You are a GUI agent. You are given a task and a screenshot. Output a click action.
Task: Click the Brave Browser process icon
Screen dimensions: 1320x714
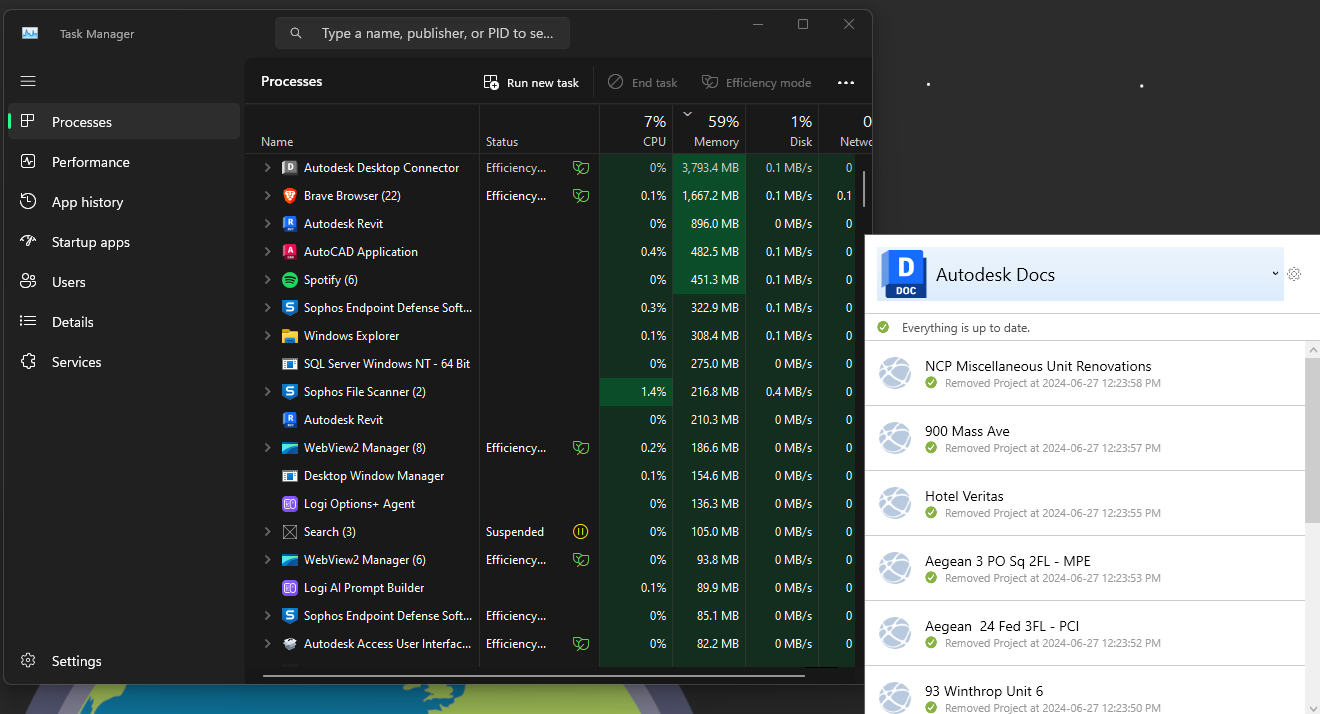pyautogui.click(x=290, y=196)
